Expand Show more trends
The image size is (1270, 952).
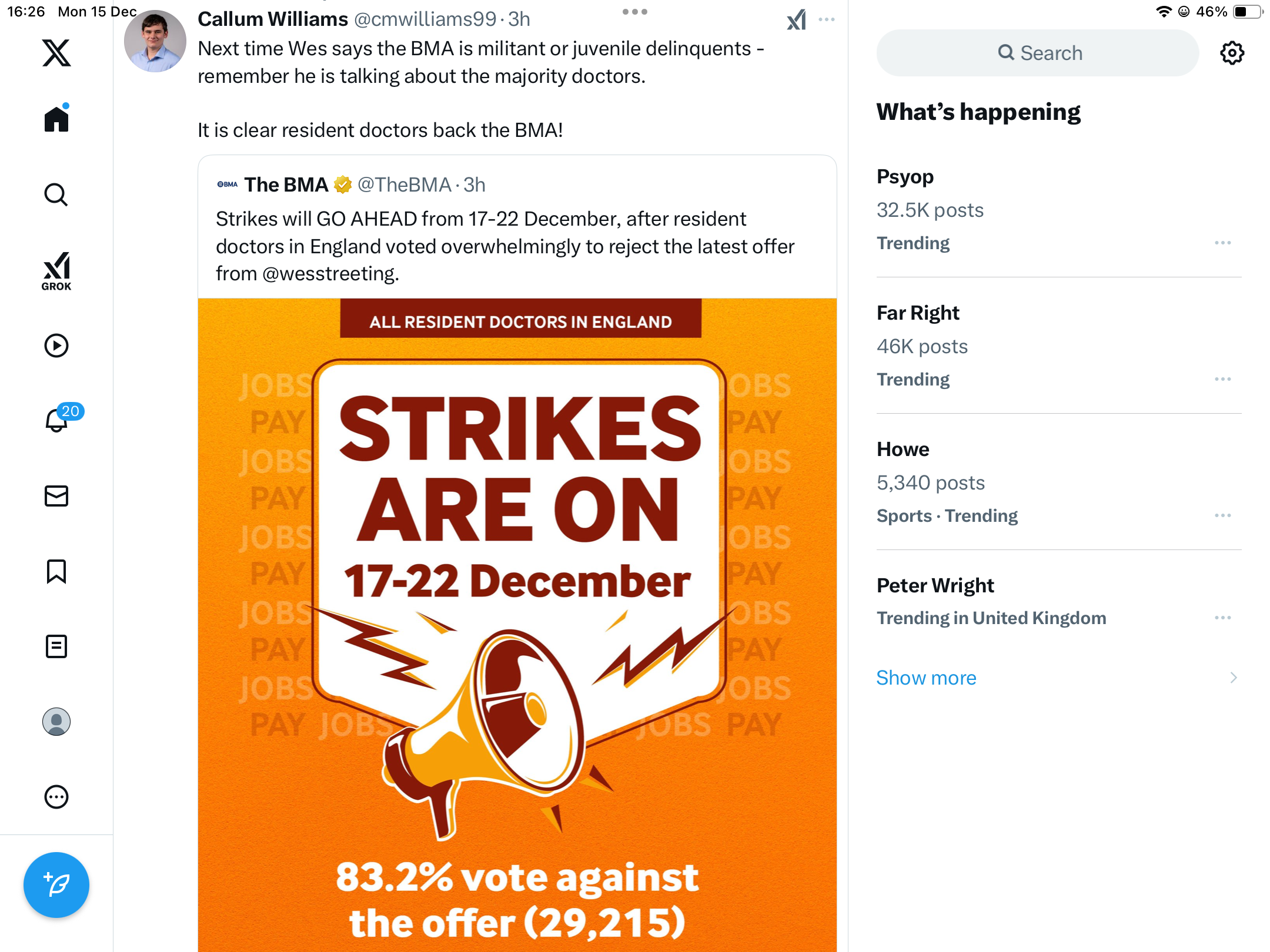tap(927, 678)
